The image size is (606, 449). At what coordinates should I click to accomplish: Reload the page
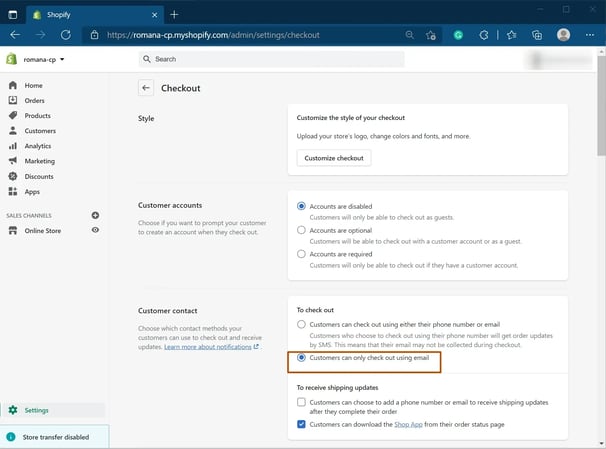(x=66, y=35)
